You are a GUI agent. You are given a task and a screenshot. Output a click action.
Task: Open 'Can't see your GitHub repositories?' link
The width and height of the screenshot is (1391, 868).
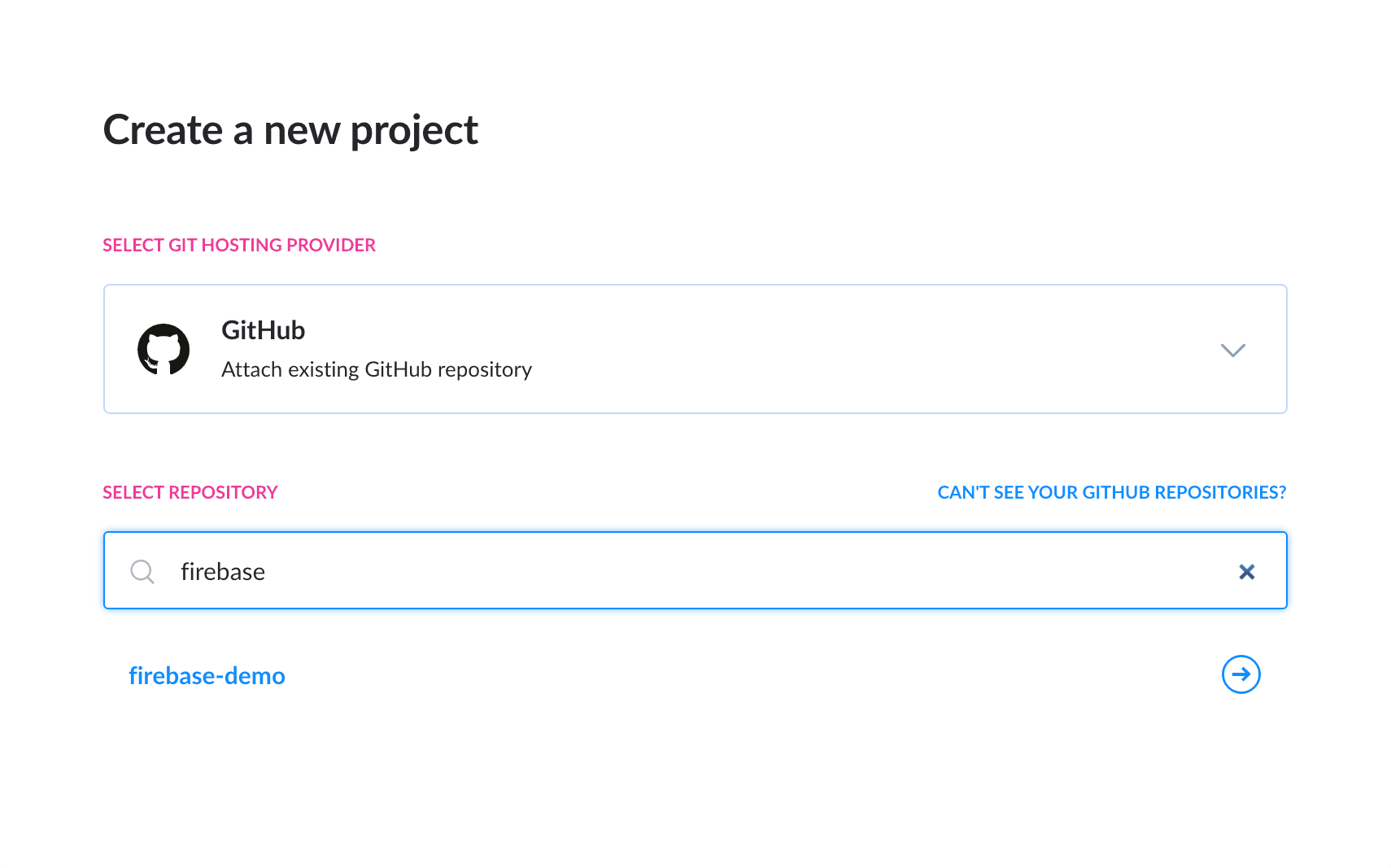pyautogui.click(x=1111, y=492)
